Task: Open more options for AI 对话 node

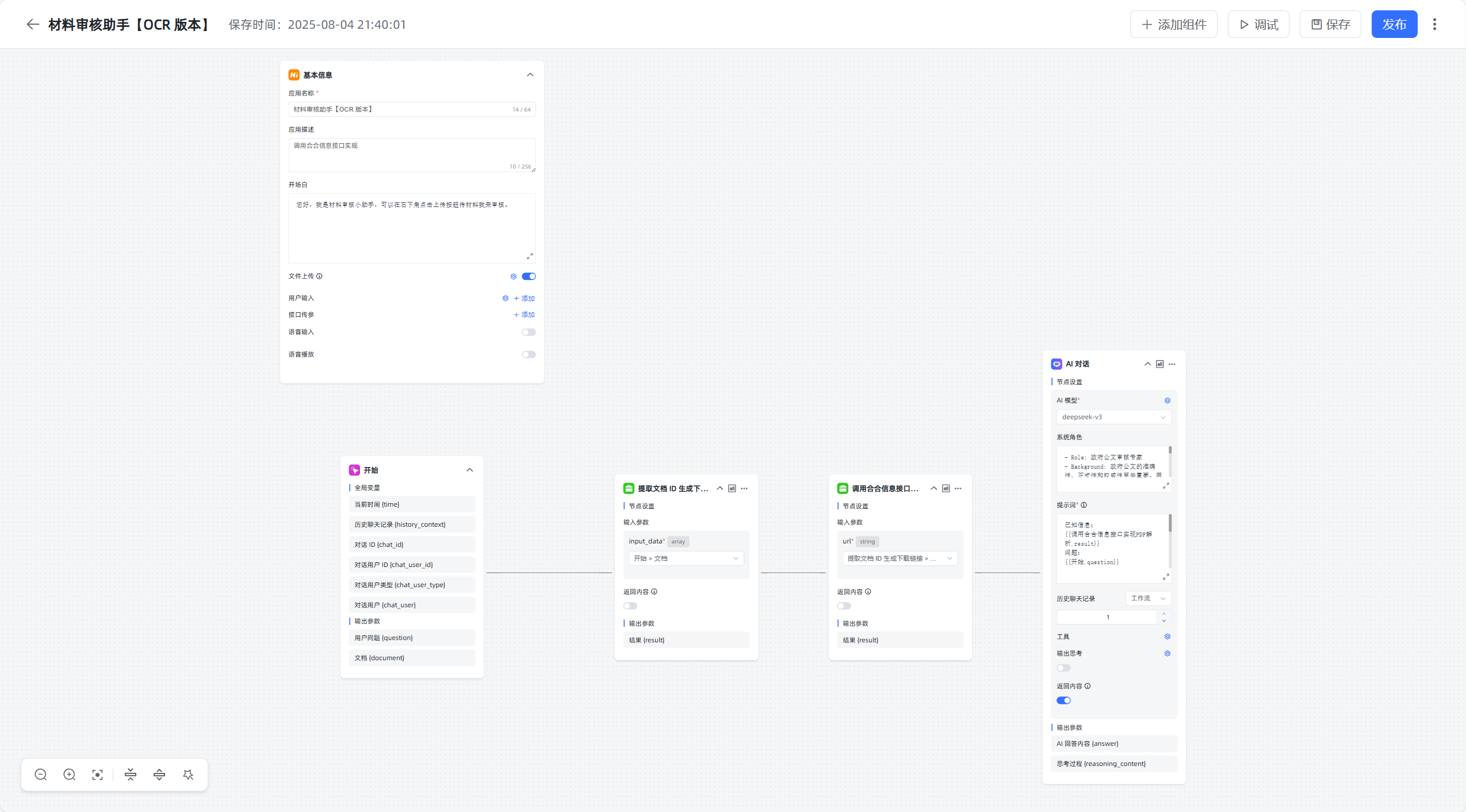Action: (1172, 364)
